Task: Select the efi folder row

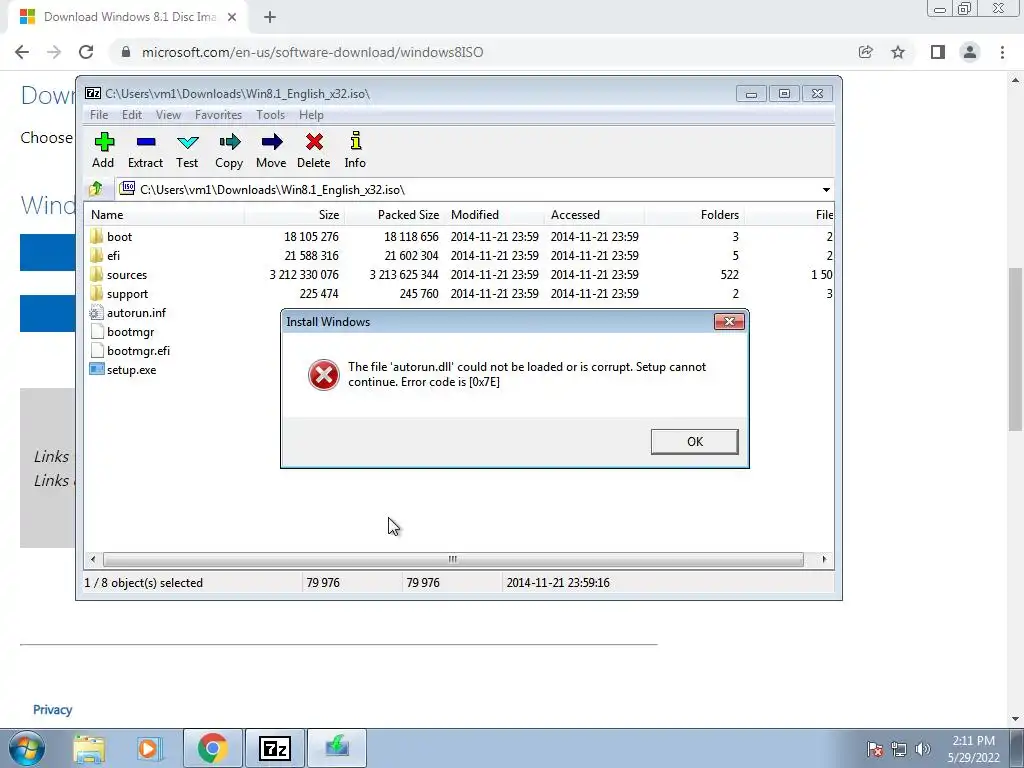Action: coord(460,255)
